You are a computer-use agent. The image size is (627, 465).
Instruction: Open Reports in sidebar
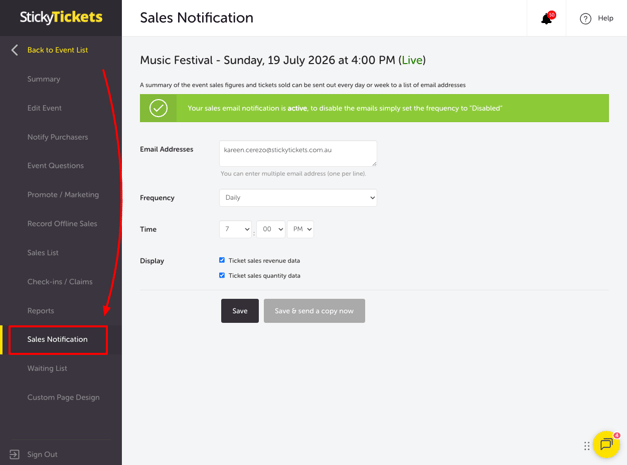click(40, 311)
